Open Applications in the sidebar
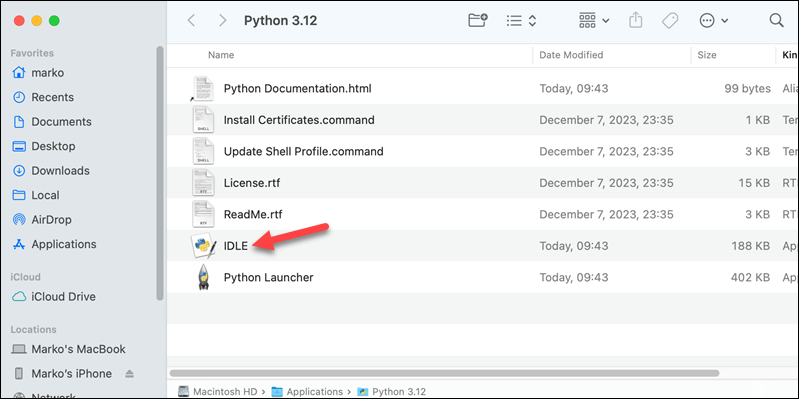Viewport: 799px width, 399px height. click(x=55, y=244)
